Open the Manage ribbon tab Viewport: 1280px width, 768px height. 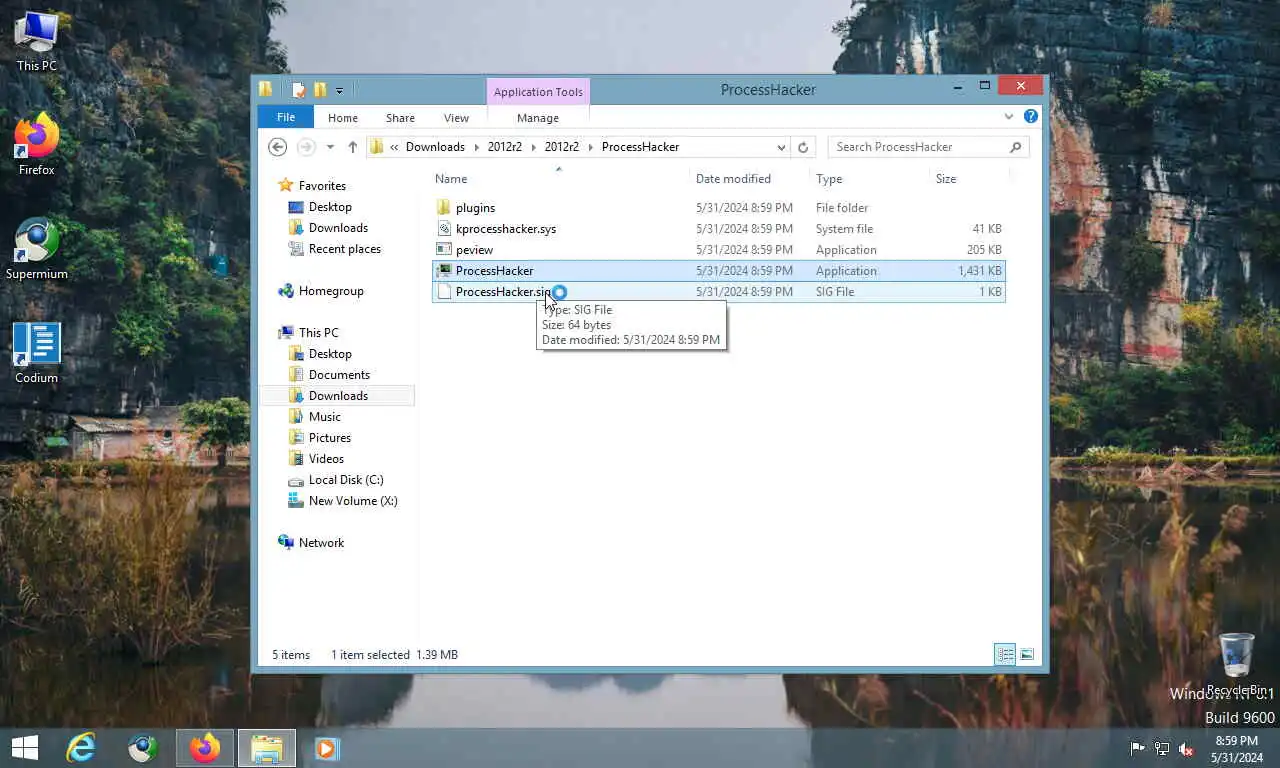point(538,118)
